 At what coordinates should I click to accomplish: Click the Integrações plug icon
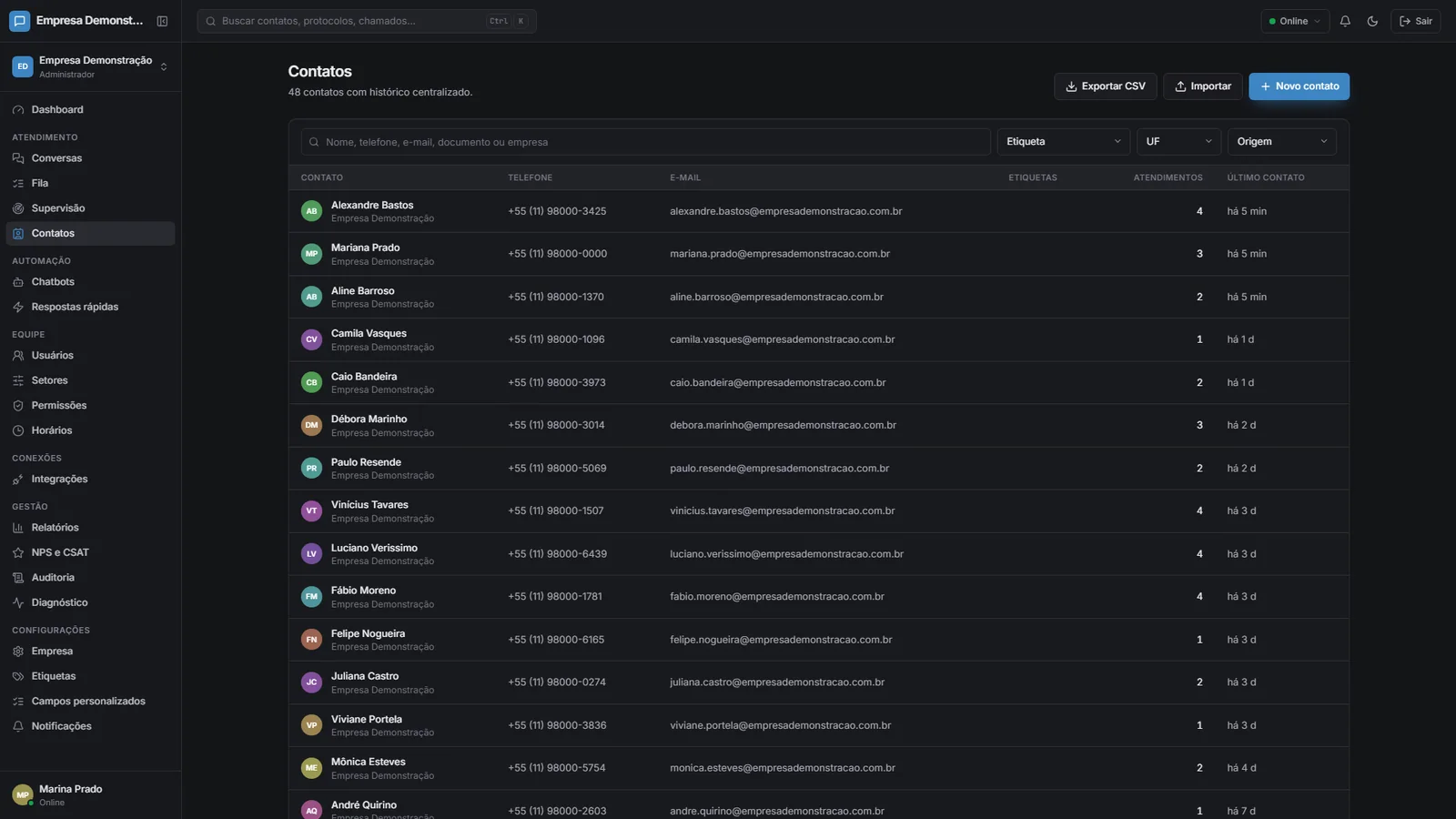pyautogui.click(x=18, y=480)
